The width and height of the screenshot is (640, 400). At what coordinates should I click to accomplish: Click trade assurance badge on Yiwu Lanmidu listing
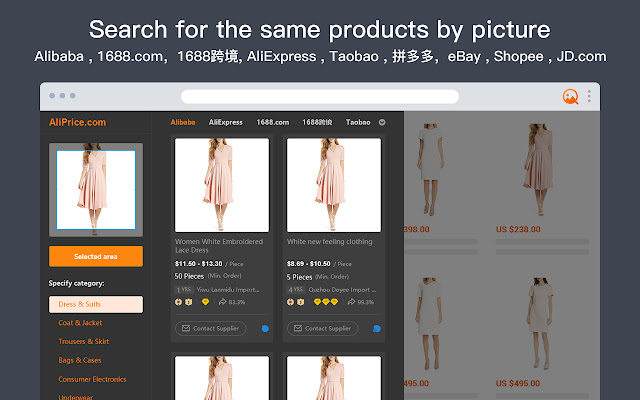189,302
